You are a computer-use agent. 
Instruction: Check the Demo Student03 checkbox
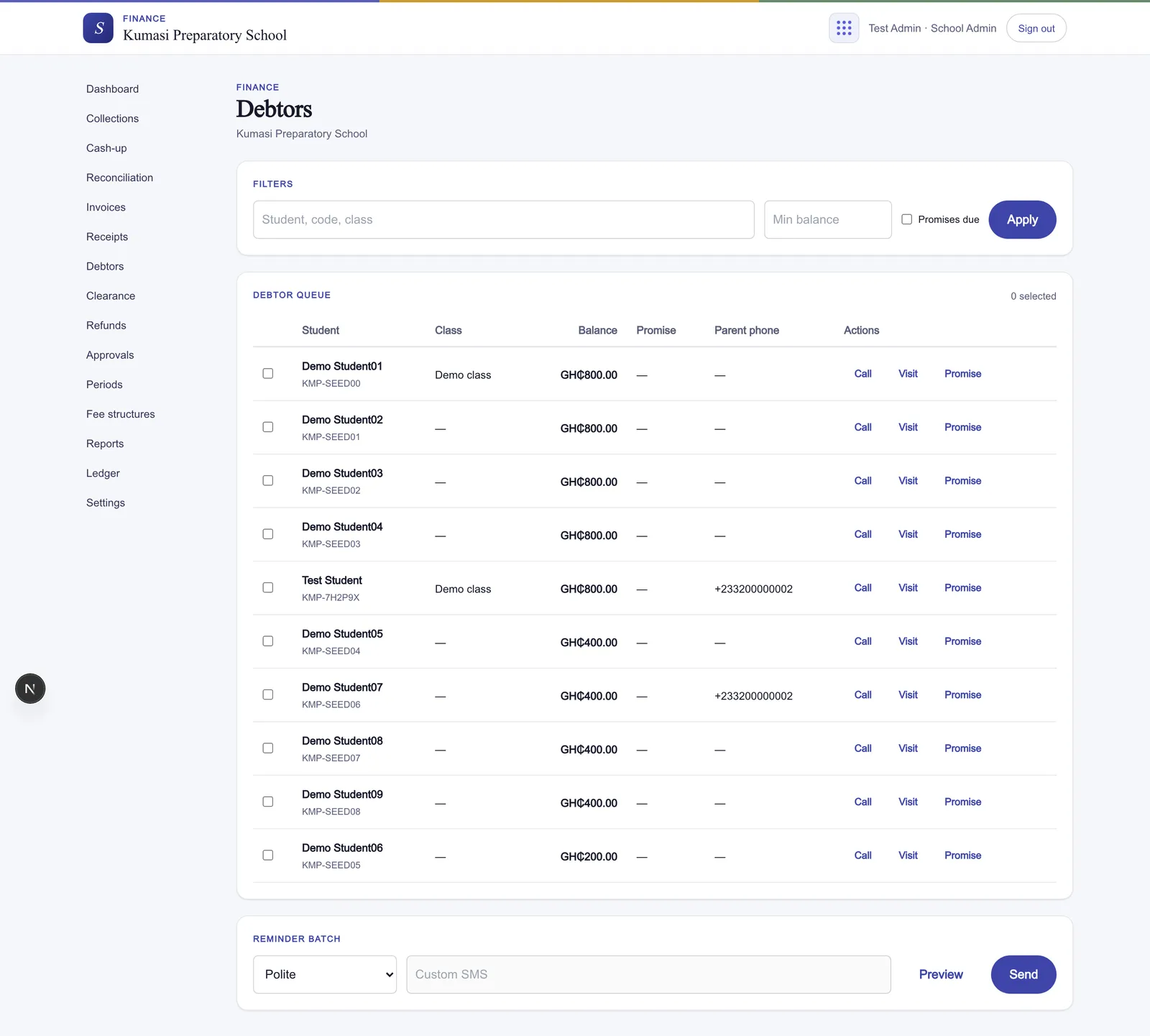268,480
